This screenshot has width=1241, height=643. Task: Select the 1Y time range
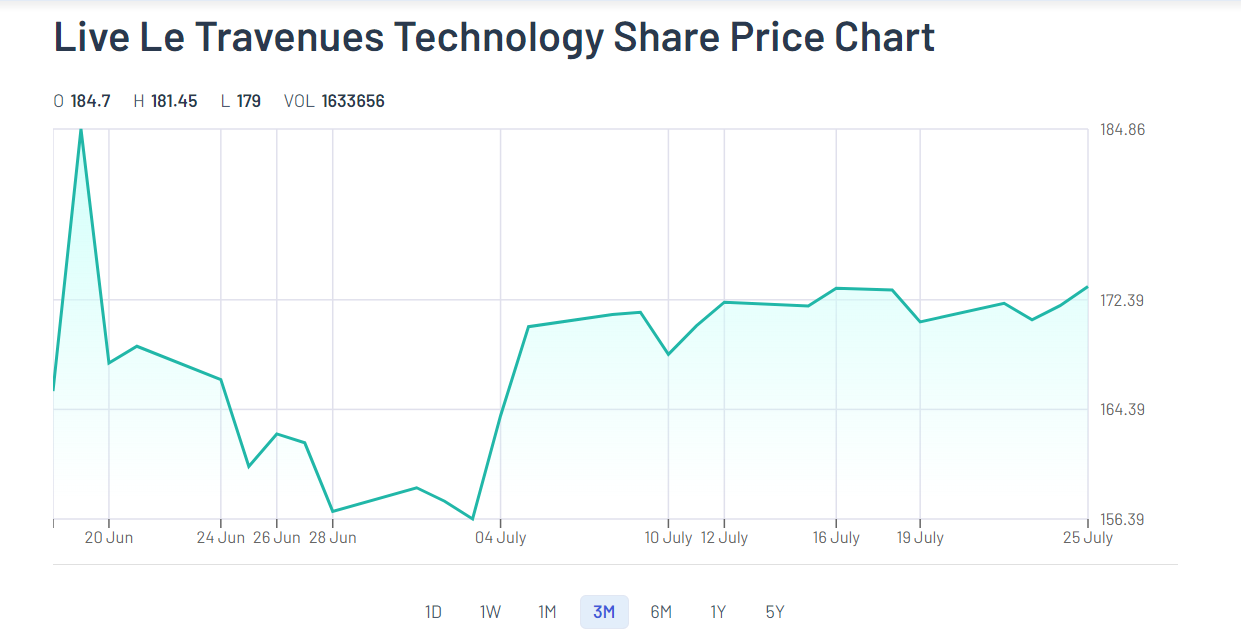coord(718,612)
